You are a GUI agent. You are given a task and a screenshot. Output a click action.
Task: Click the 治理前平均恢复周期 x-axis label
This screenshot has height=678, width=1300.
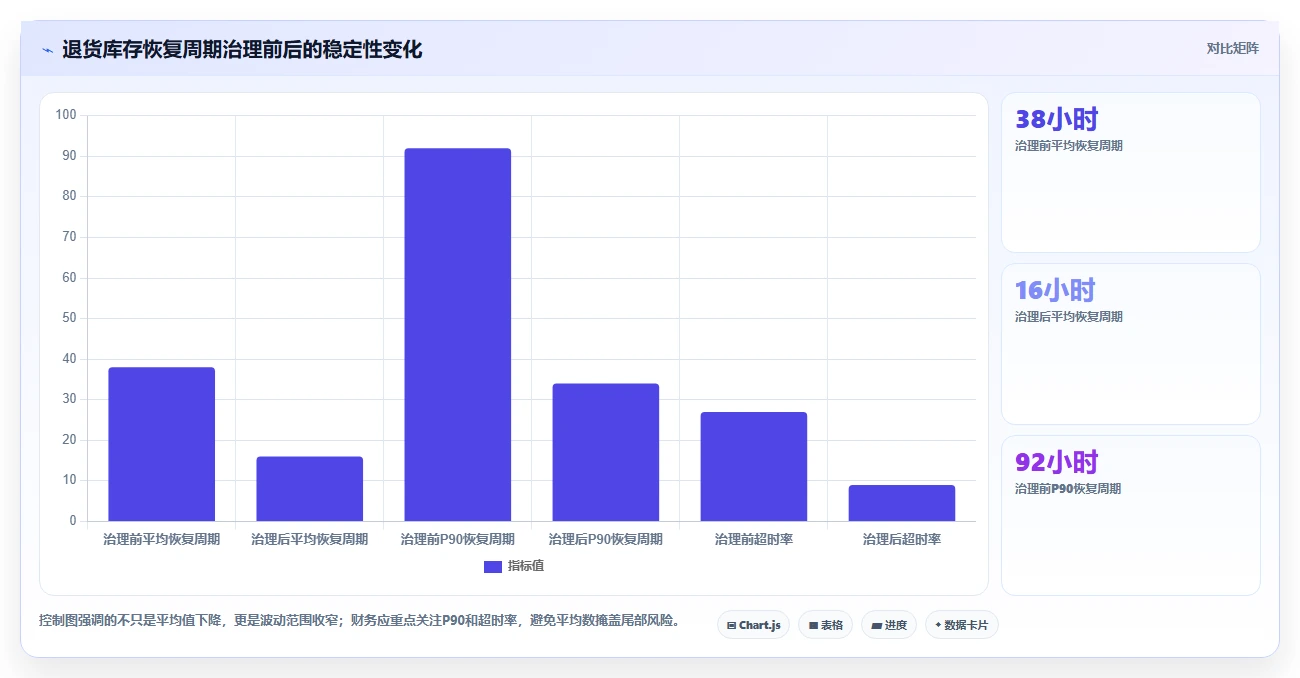[x=161, y=539]
